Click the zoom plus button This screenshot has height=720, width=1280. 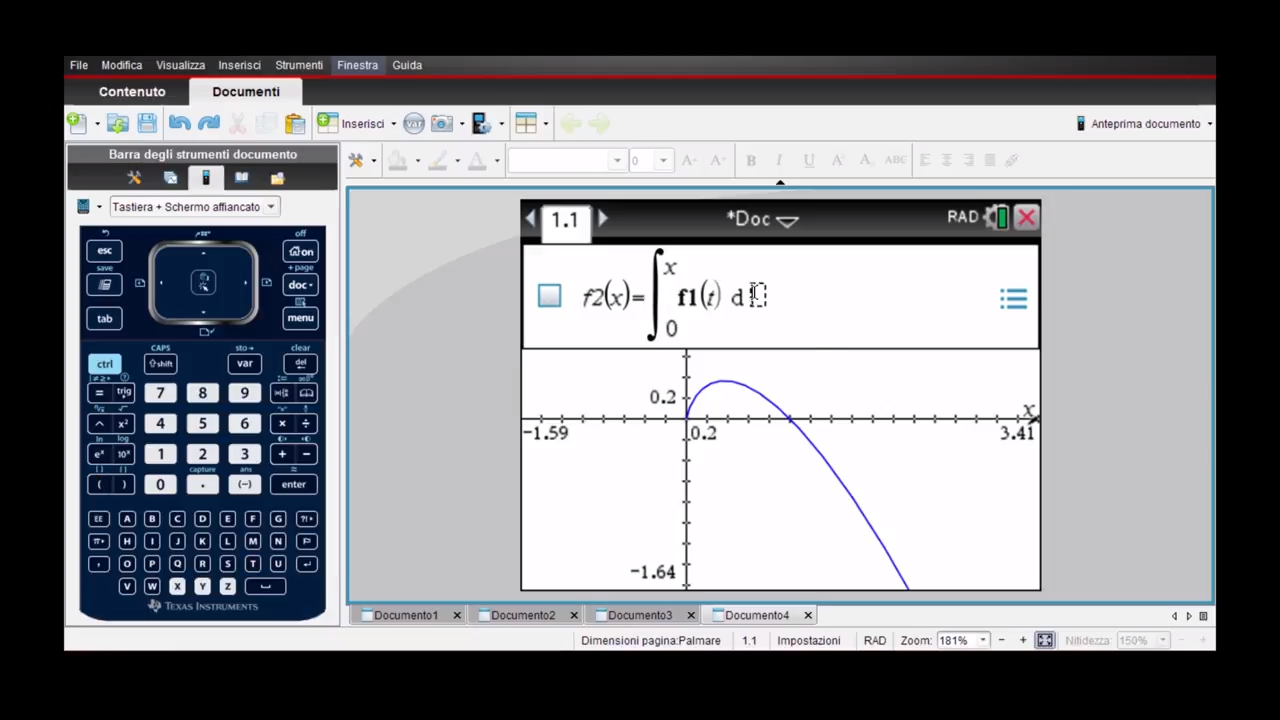[1022, 640]
